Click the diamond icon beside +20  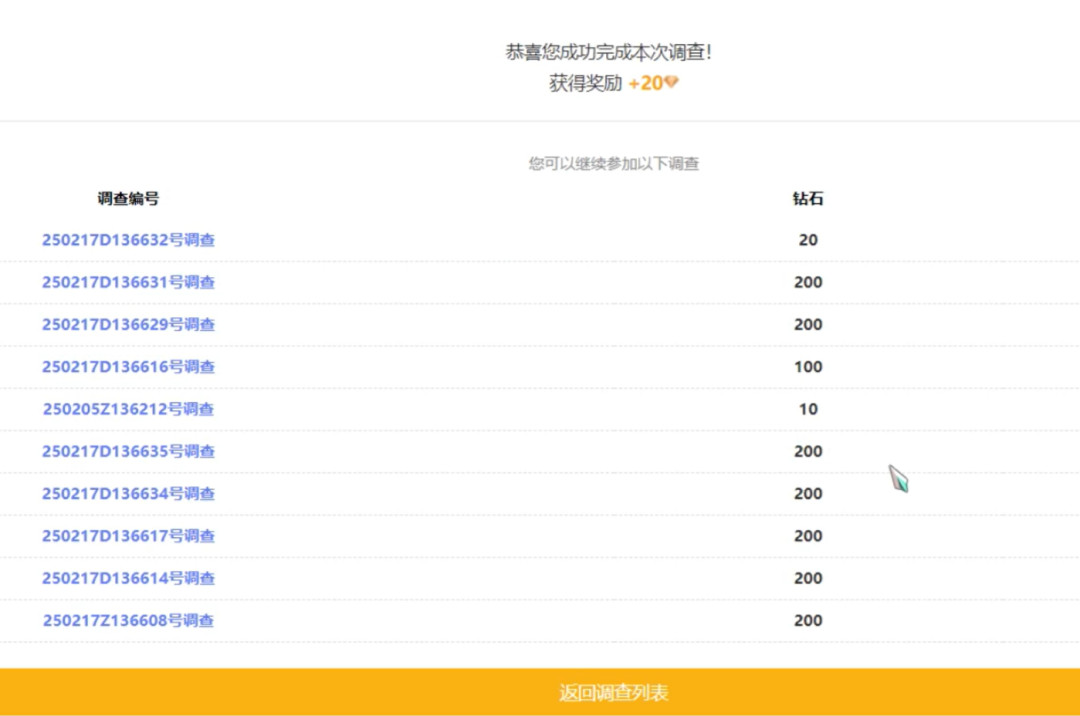pyautogui.click(x=673, y=85)
